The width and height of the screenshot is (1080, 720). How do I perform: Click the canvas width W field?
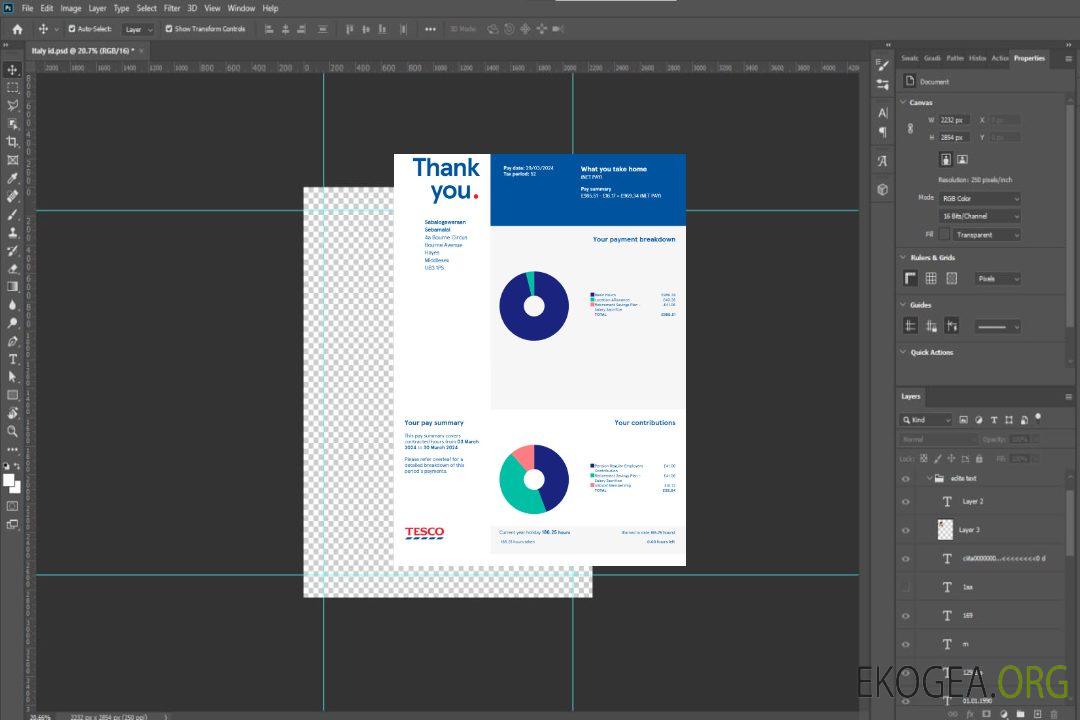point(955,120)
